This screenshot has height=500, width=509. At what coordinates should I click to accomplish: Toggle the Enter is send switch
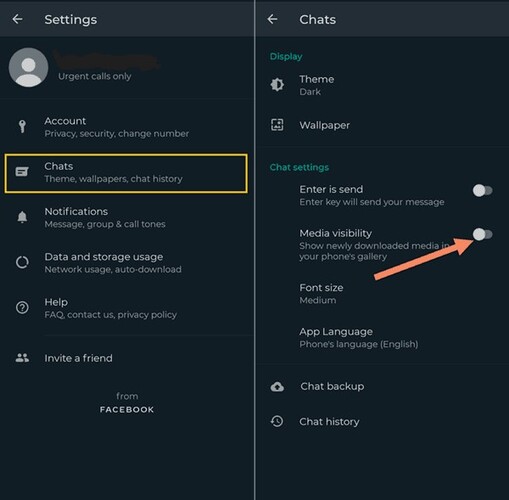click(482, 191)
